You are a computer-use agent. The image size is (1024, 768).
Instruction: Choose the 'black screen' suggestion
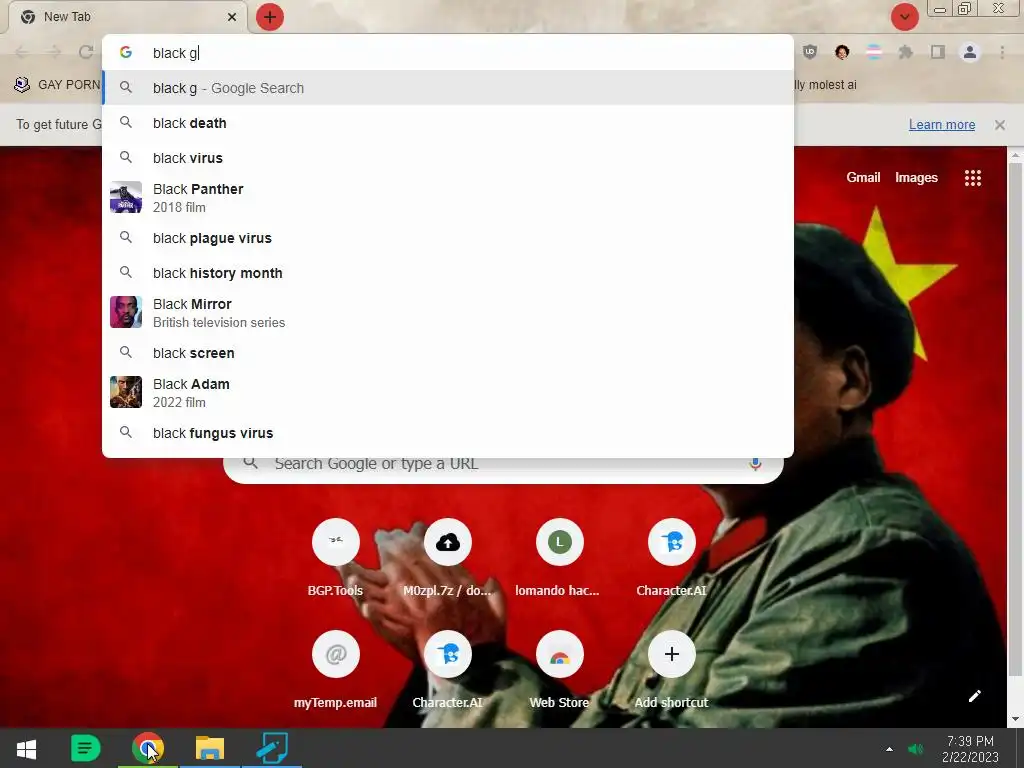(x=448, y=353)
